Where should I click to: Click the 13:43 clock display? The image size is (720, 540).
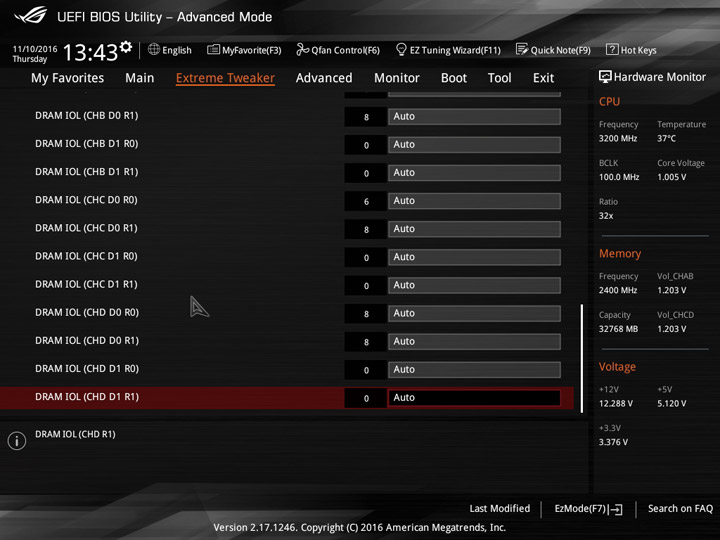click(x=90, y=52)
